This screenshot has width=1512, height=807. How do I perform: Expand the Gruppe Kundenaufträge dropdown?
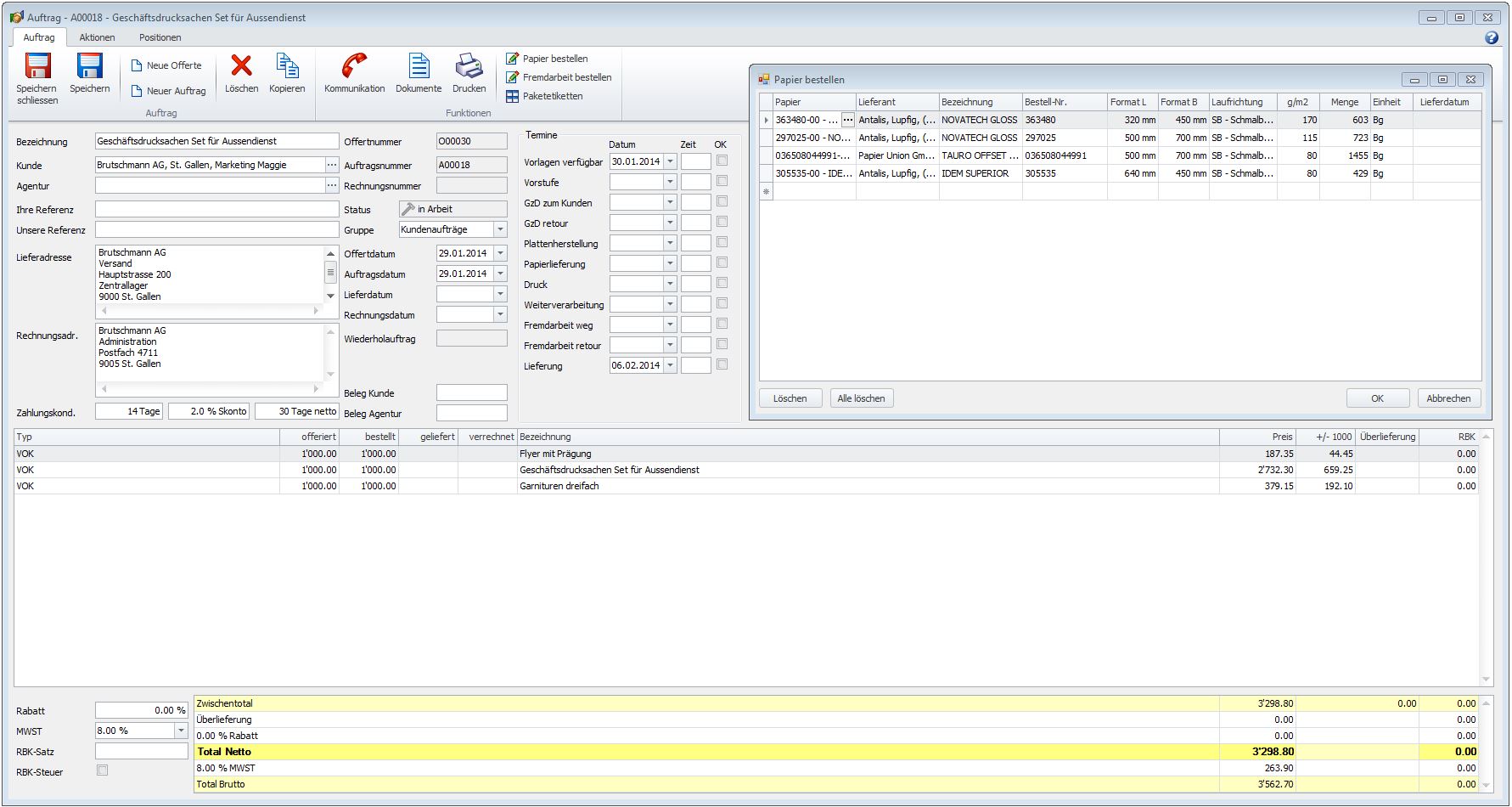(500, 229)
